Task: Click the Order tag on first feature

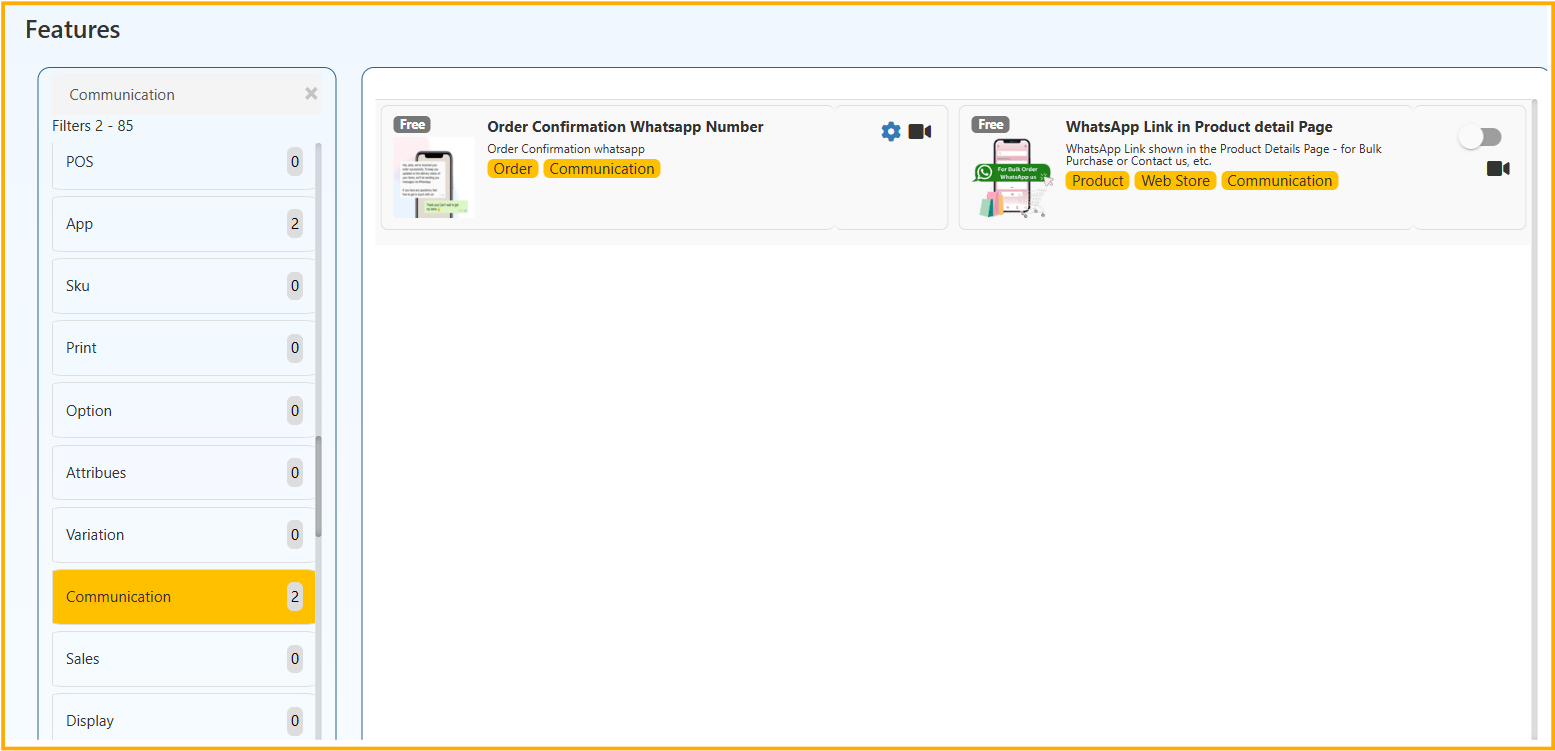Action: pos(513,169)
